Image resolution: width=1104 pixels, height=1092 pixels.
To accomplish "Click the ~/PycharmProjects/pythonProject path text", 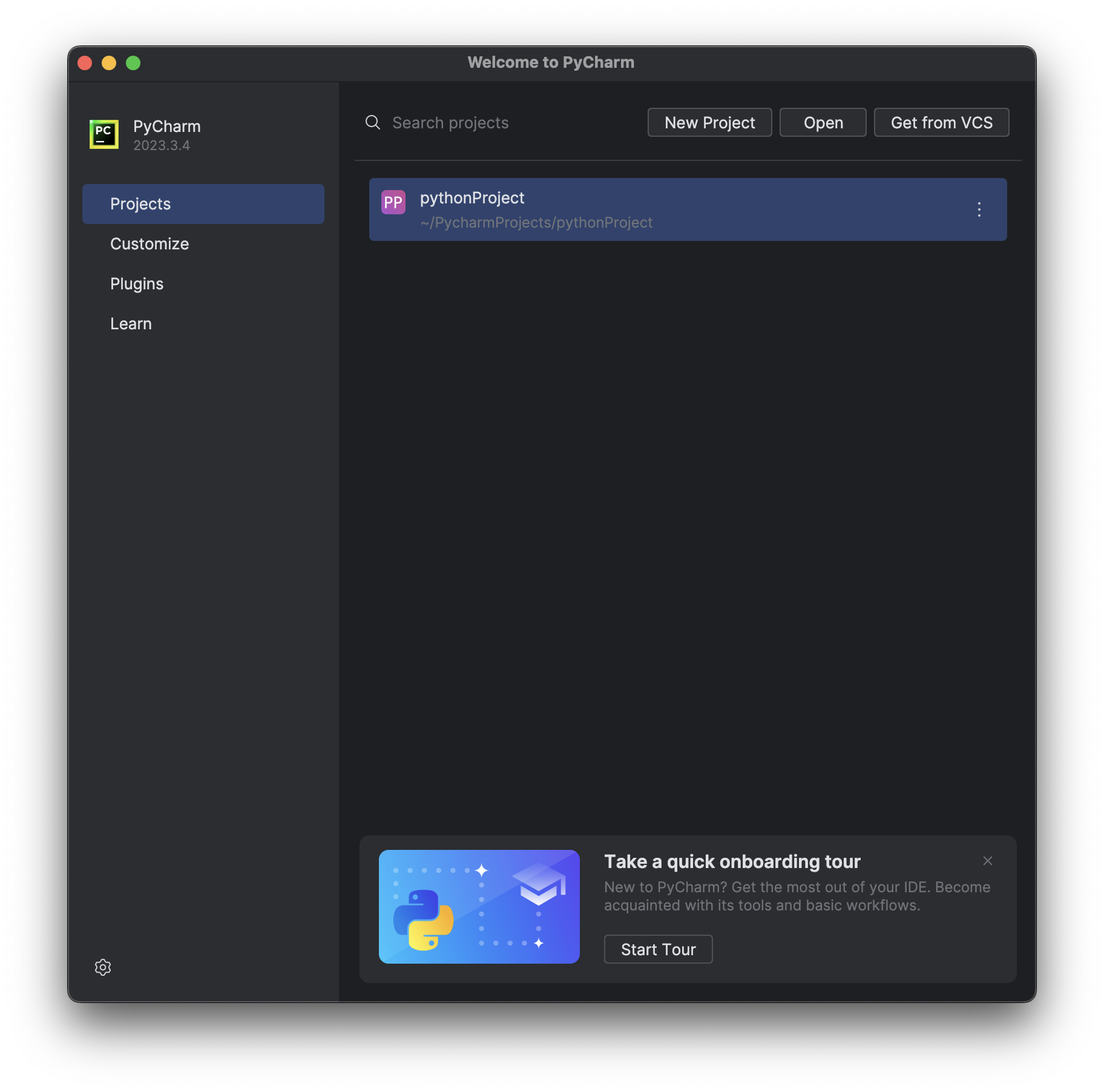I will (x=536, y=223).
